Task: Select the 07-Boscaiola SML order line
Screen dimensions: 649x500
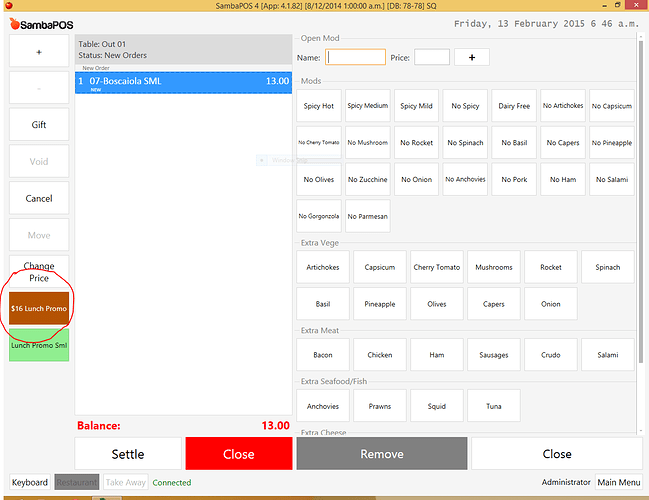Action: [x=183, y=82]
